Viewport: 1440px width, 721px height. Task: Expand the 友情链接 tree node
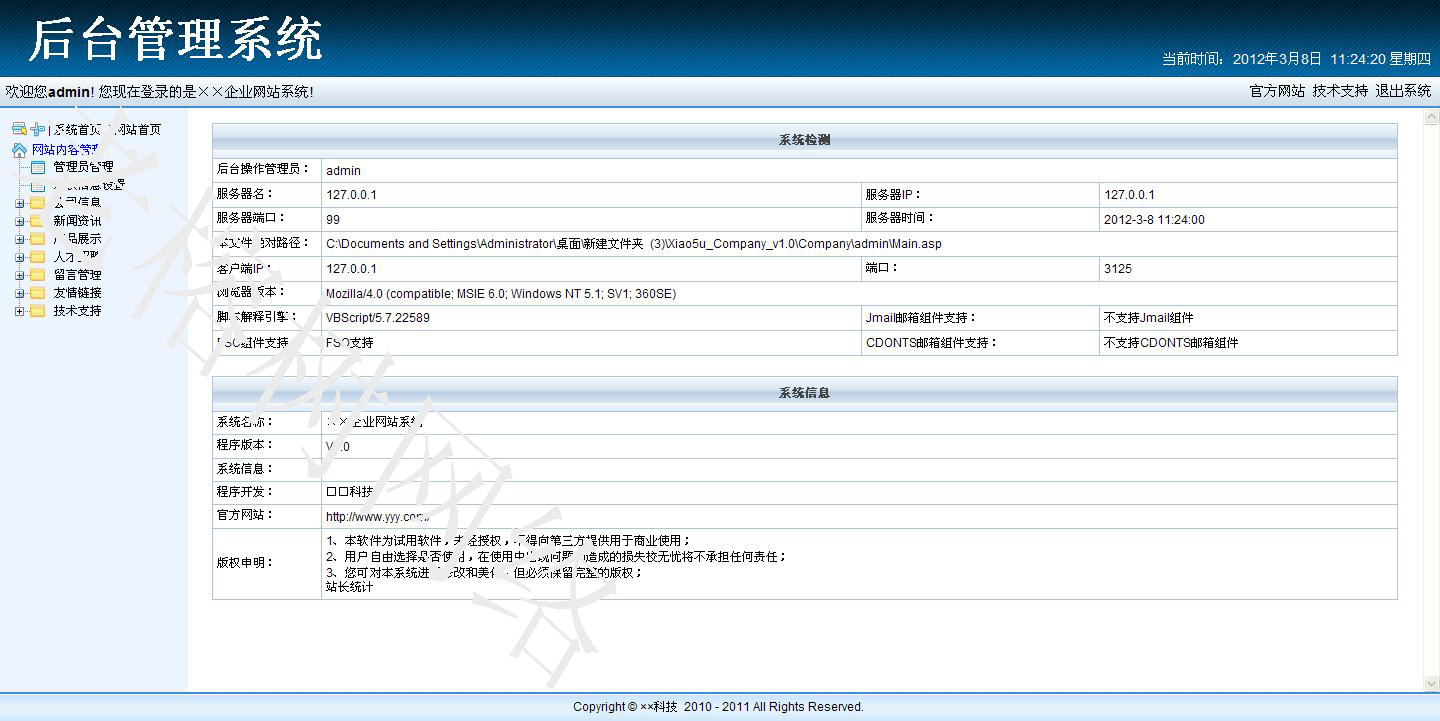click(x=20, y=293)
